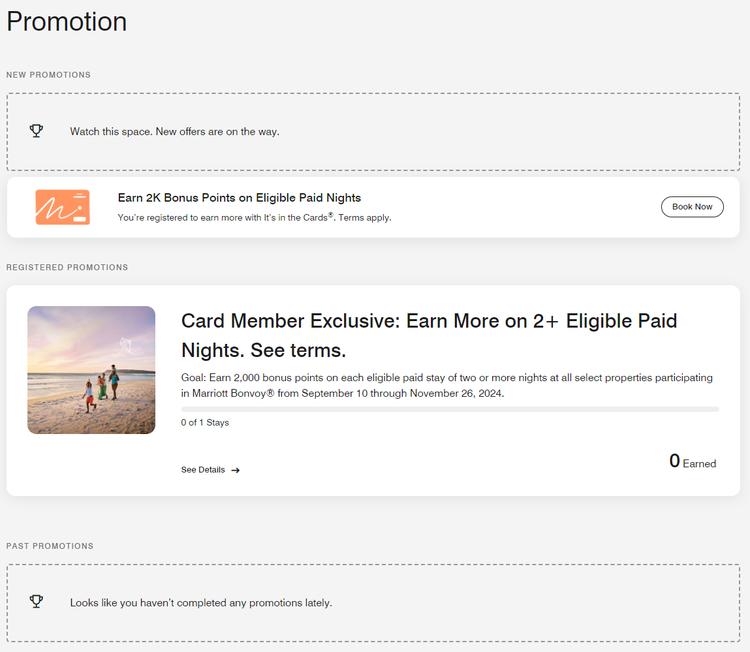The image size is (750, 652).
Task: Click the Registered Promotions section label
Action: click(x=67, y=268)
